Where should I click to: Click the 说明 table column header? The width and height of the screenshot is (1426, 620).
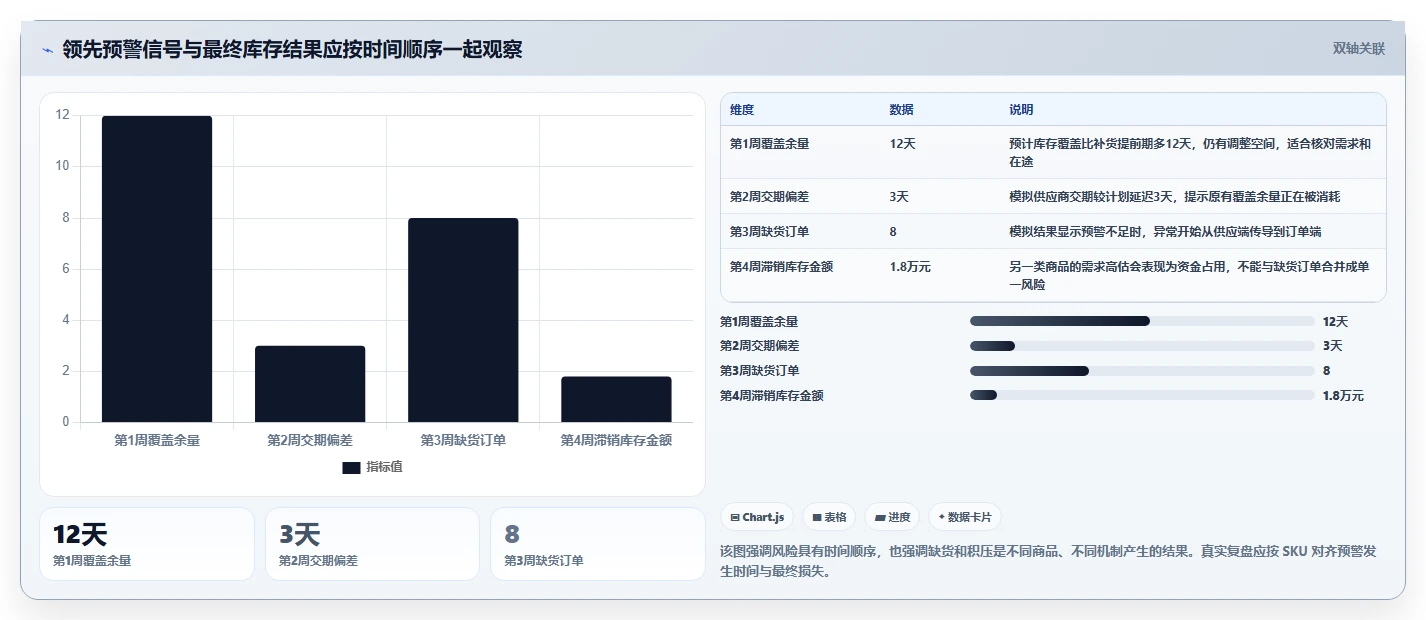tap(1021, 110)
